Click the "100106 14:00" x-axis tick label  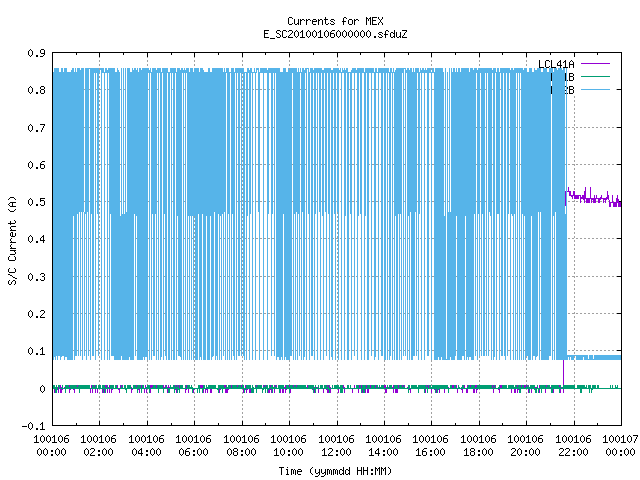click(x=383, y=446)
